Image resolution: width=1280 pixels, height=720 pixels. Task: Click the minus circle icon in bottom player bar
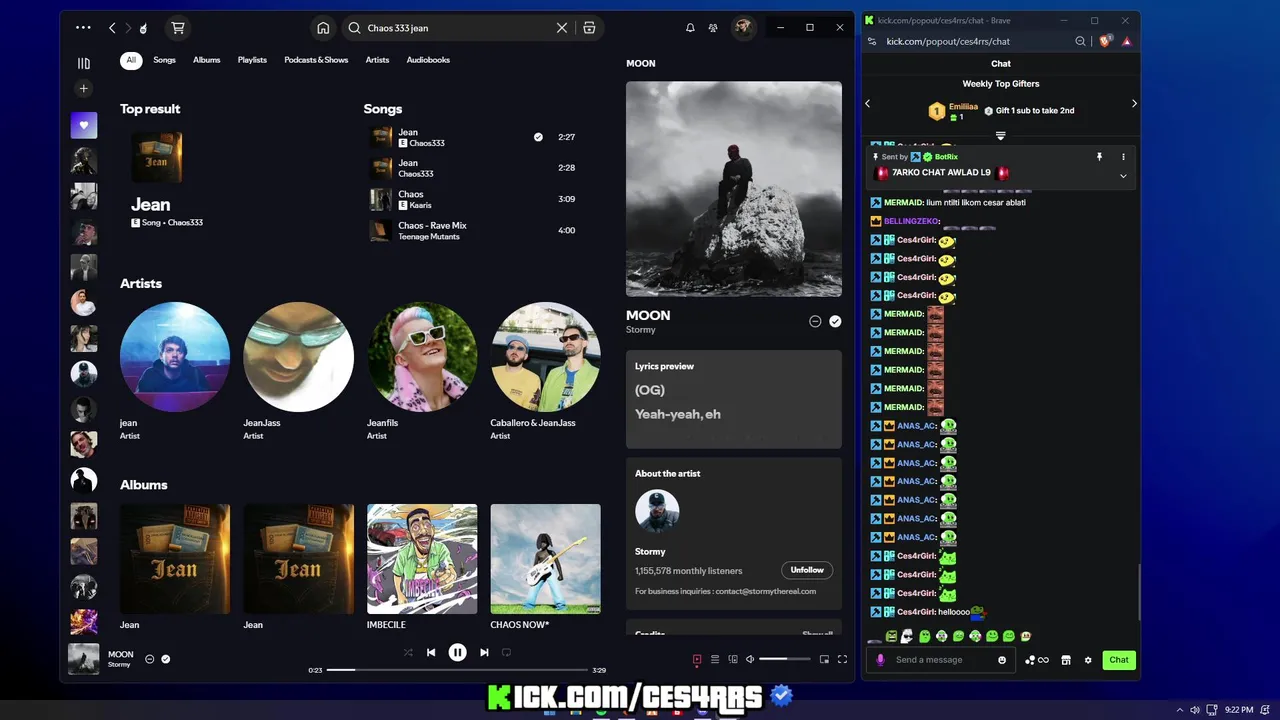click(x=150, y=659)
